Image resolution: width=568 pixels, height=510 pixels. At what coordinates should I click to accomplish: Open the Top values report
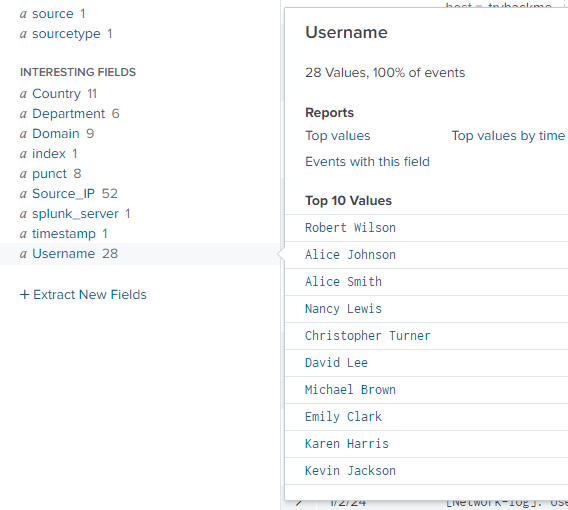(338, 135)
